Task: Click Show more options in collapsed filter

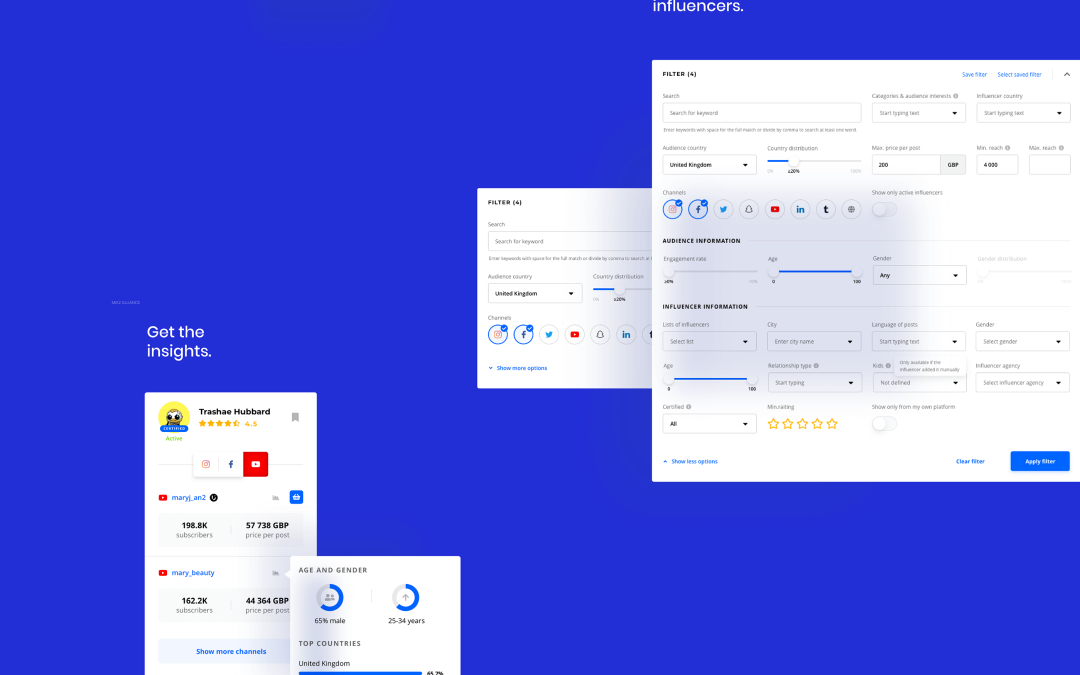Action: click(518, 368)
